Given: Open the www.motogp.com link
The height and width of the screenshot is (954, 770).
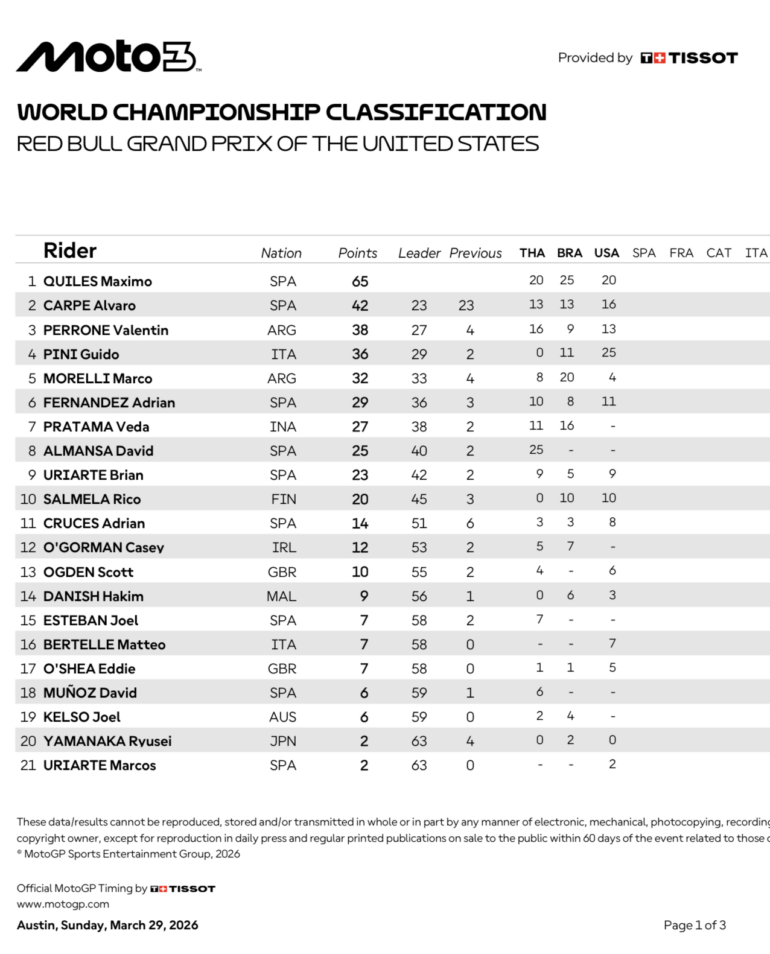Looking at the screenshot, I should [x=63, y=904].
